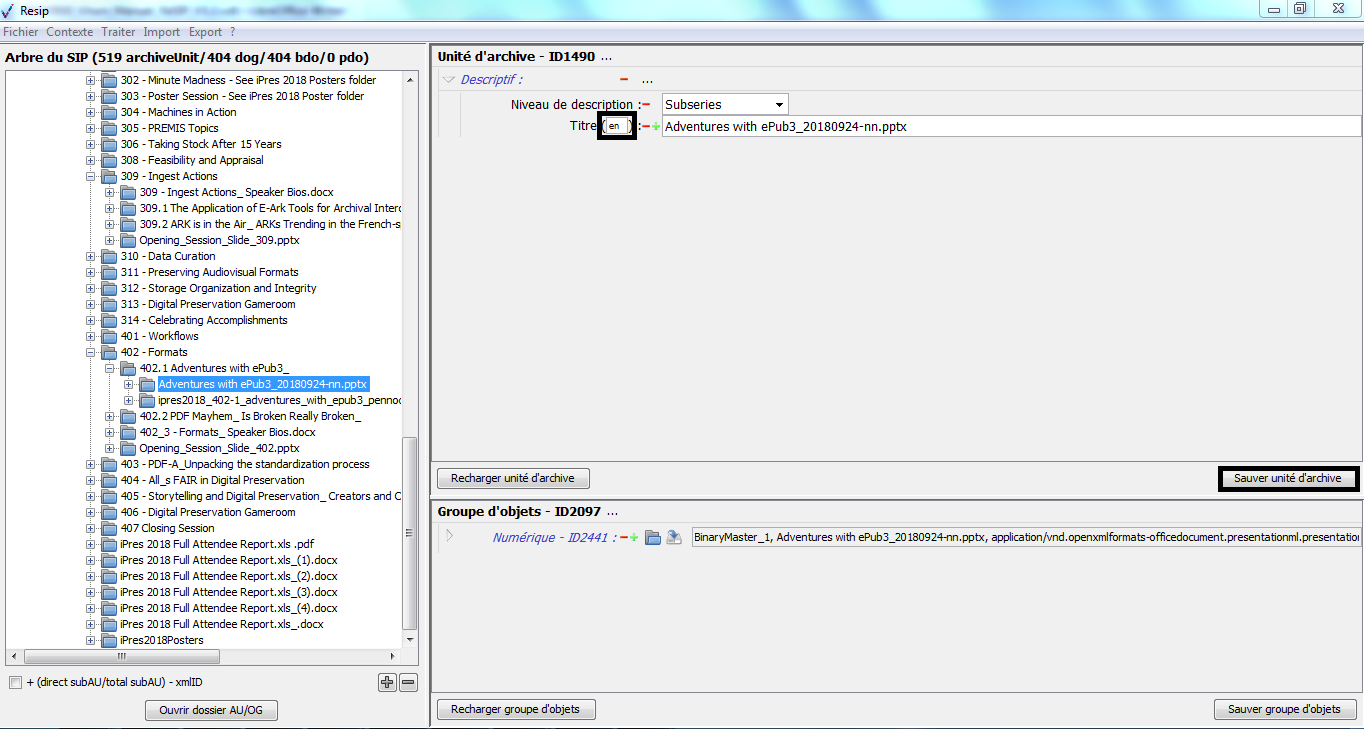
Task: Open the binary object's folder icon
Action: click(x=653, y=538)
